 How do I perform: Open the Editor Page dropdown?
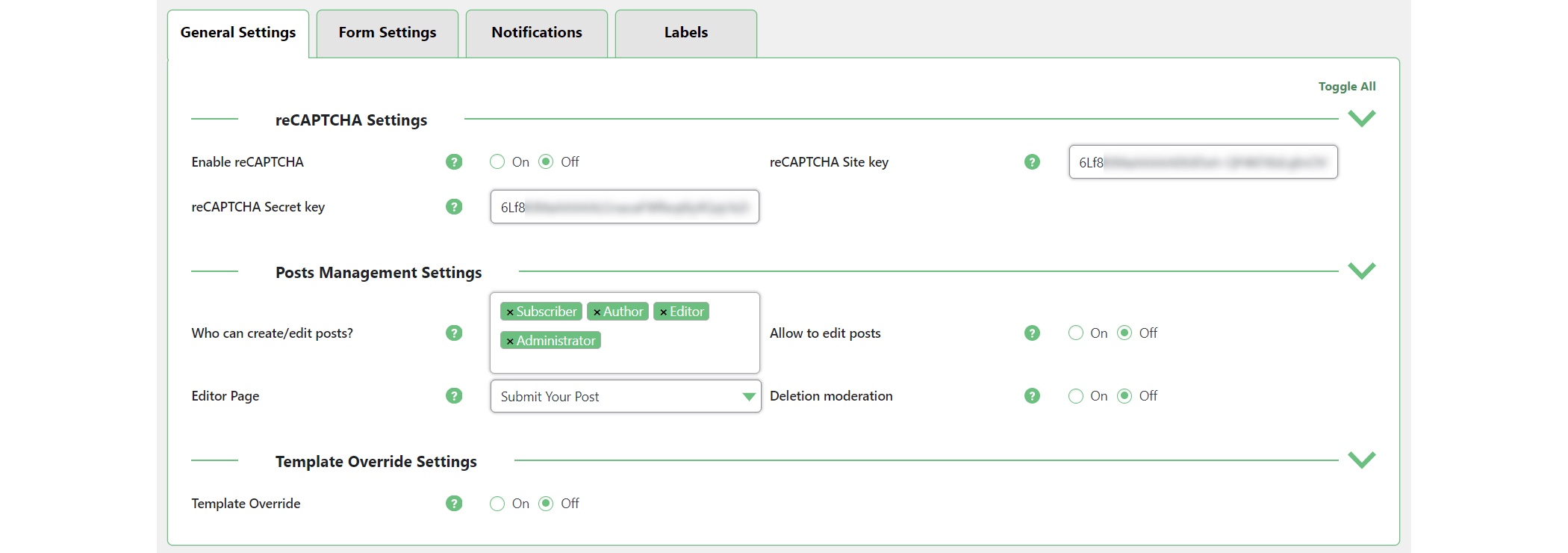tap(625, 396)
